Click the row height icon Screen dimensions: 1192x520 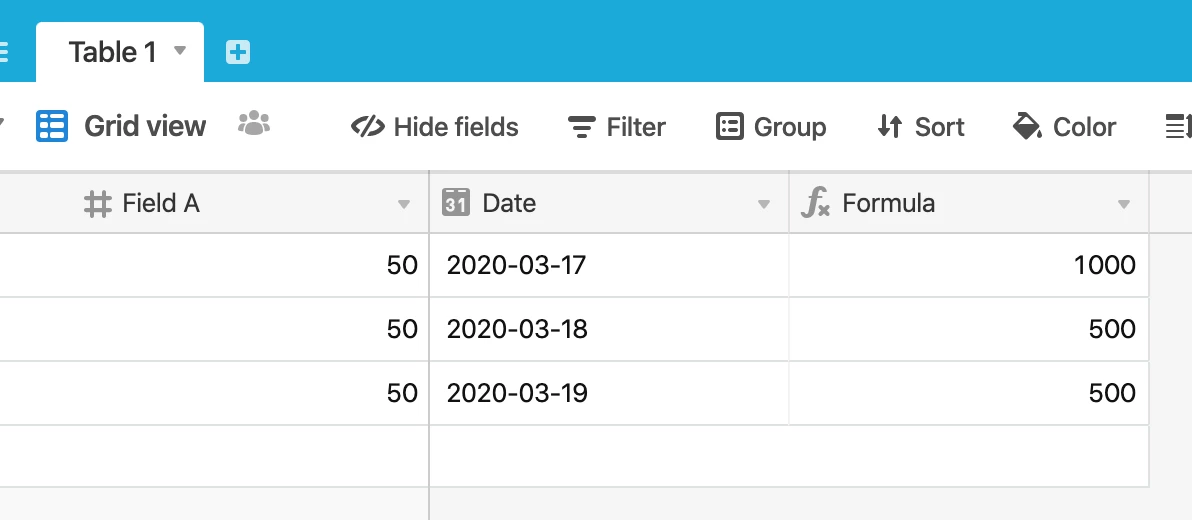pyautogui.click(x=1179, y=126)
